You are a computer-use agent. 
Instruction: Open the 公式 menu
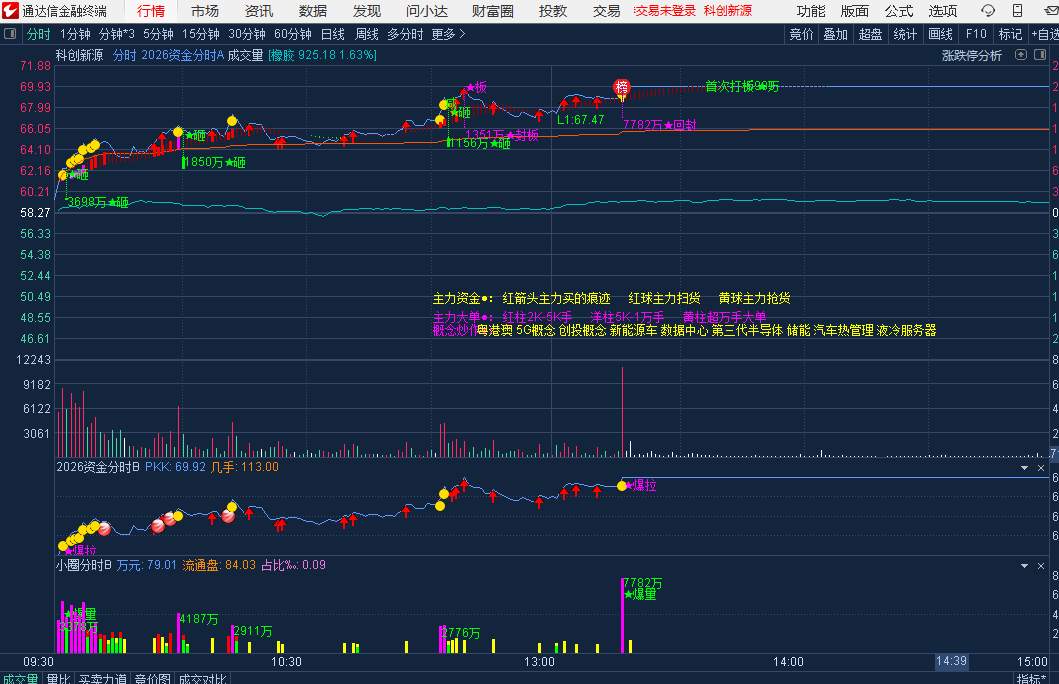point(899,11)
